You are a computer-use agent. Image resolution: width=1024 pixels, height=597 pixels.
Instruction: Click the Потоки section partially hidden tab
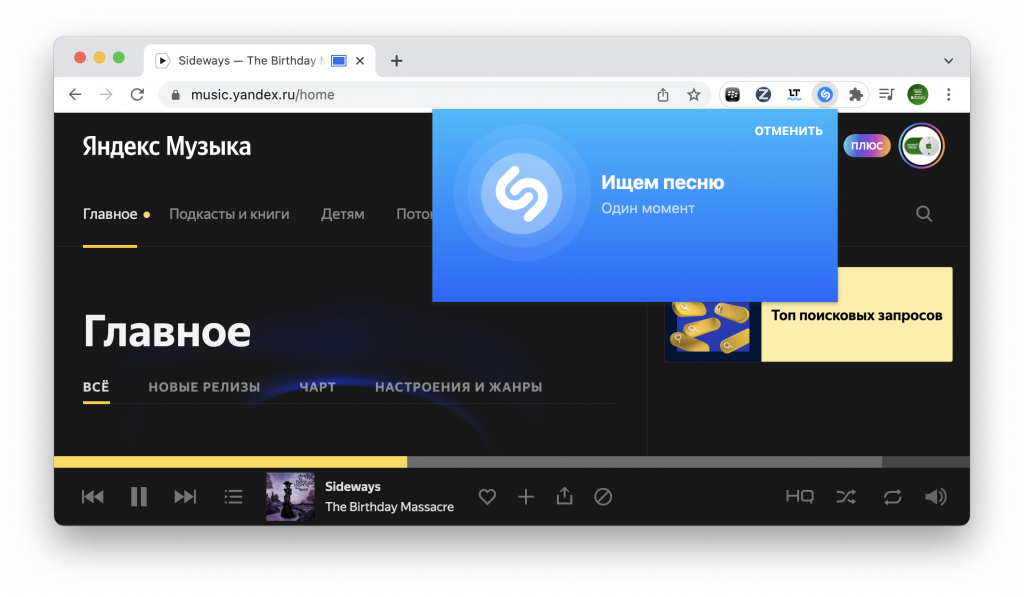[414, 214]
